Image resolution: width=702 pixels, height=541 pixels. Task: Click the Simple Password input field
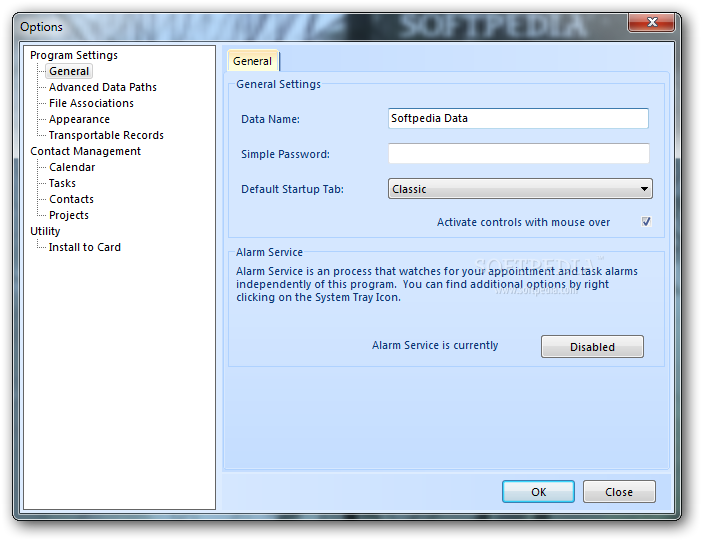(x=518, y=154)
